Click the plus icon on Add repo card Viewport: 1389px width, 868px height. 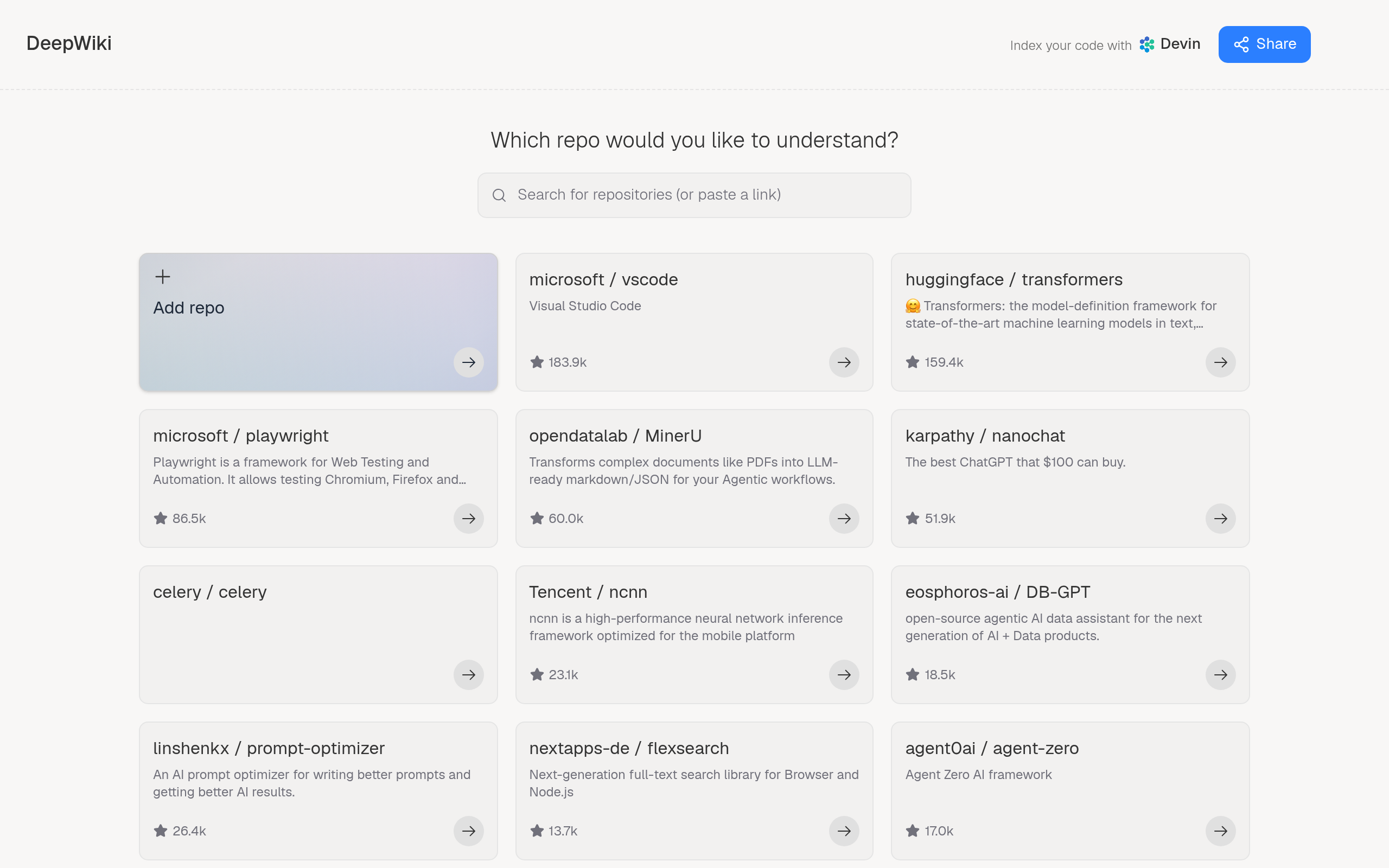(162, 277)
